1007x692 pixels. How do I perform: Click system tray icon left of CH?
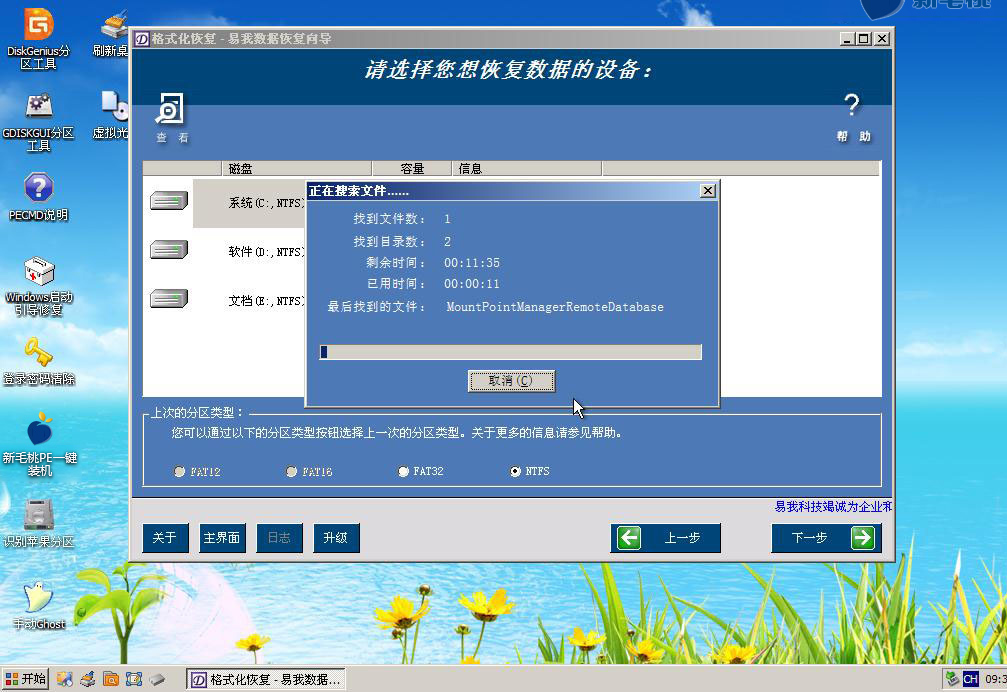point(952,679)
